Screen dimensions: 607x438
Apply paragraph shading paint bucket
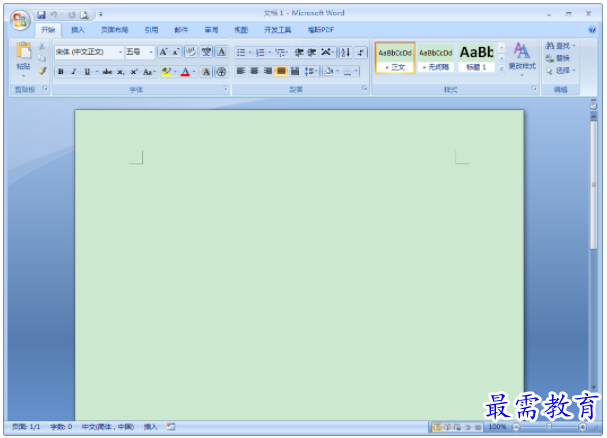click(329, 71)
